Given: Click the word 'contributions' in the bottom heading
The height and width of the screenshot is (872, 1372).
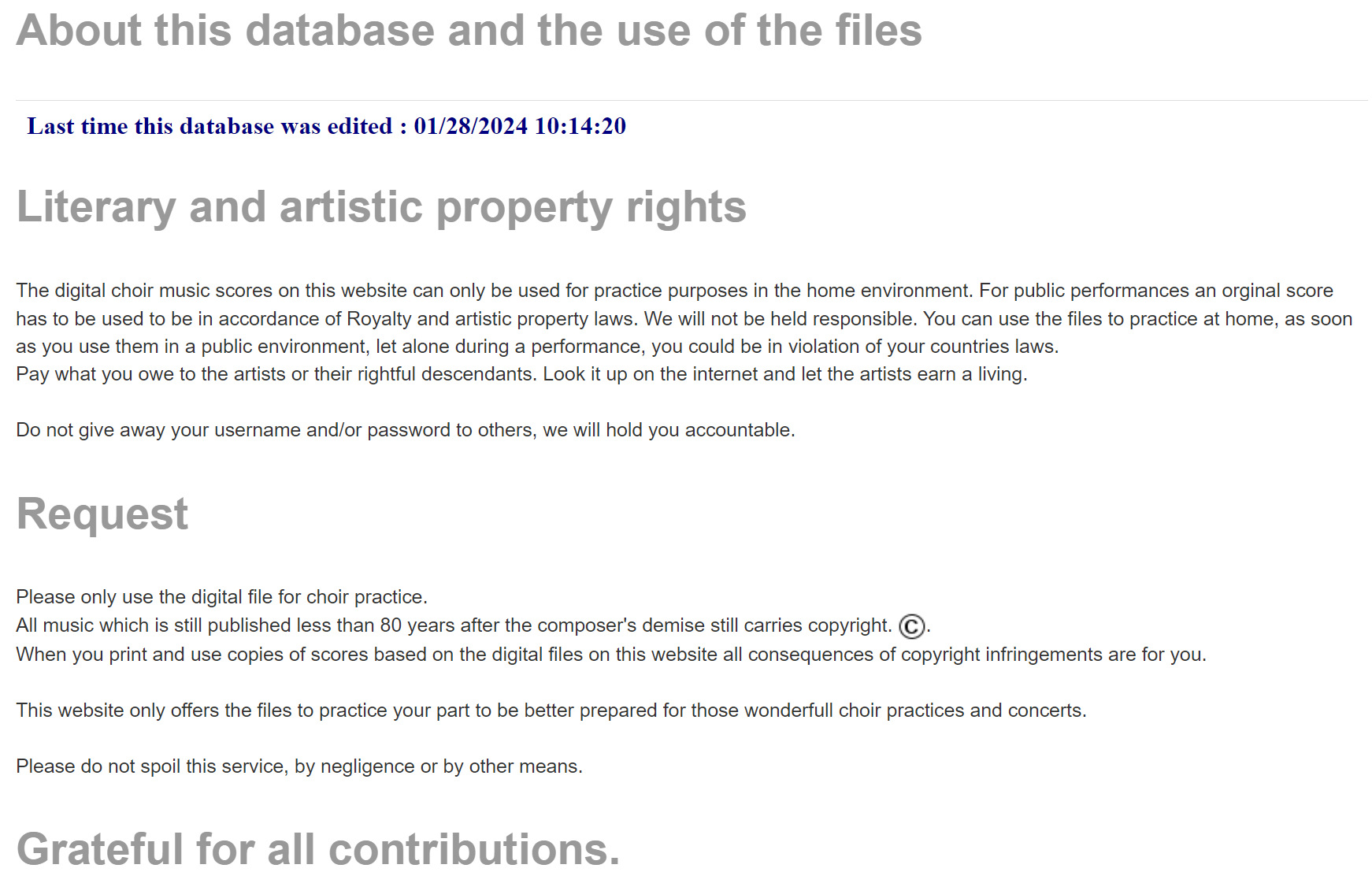Looking at the screenshot, I should coord(474,849).
